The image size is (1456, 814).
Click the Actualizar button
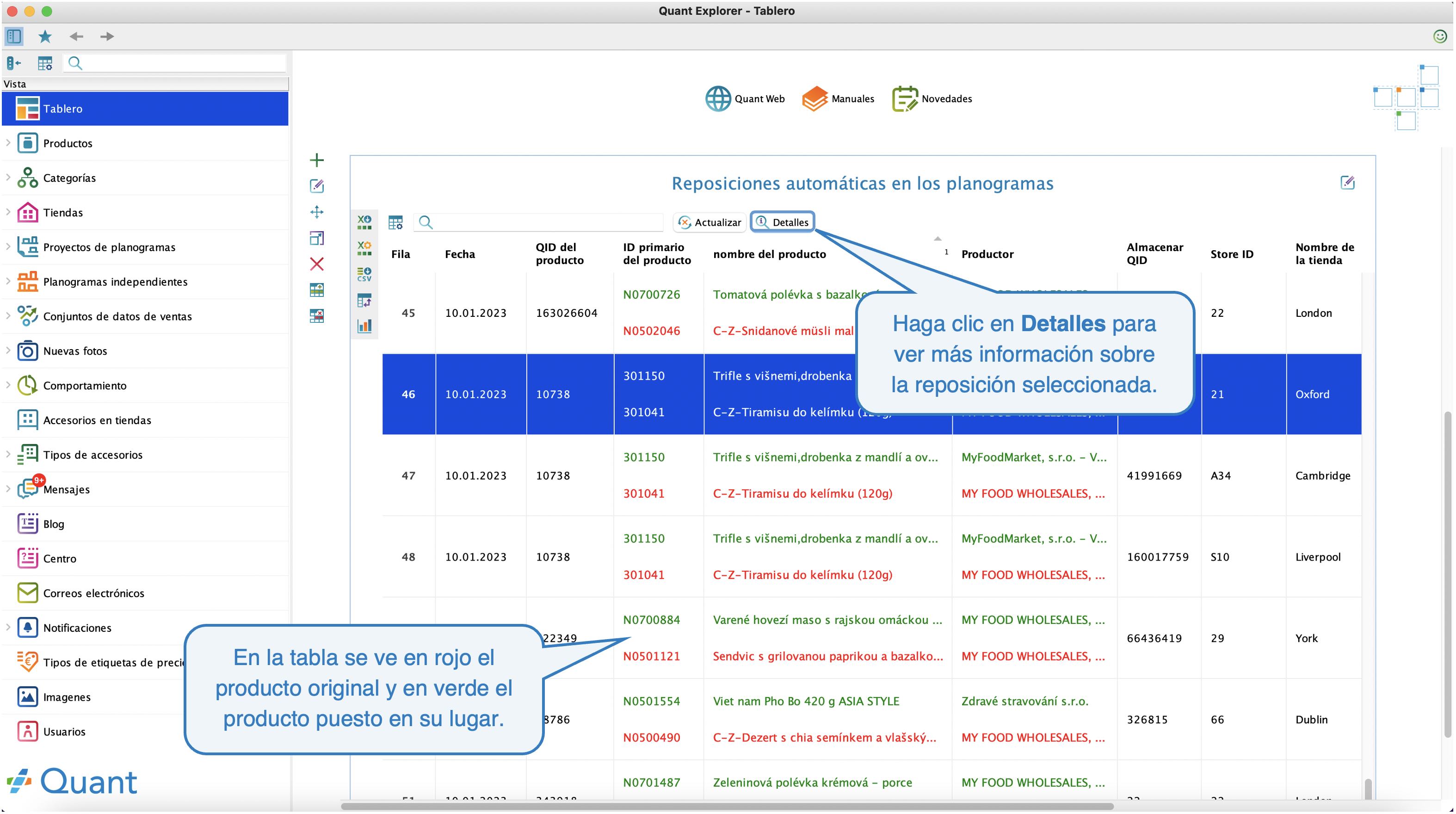[710, 222]
